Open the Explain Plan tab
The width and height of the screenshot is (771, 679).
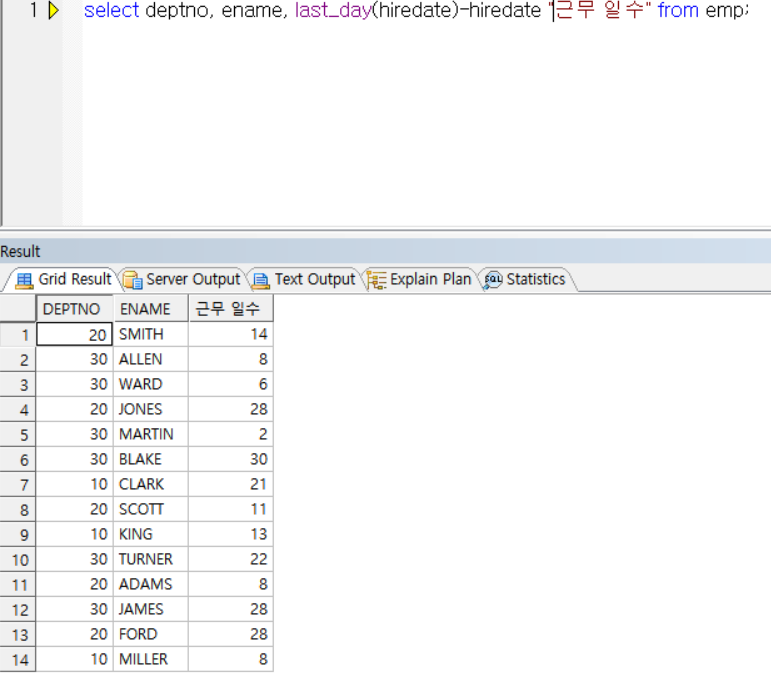[x=419, y=279]
